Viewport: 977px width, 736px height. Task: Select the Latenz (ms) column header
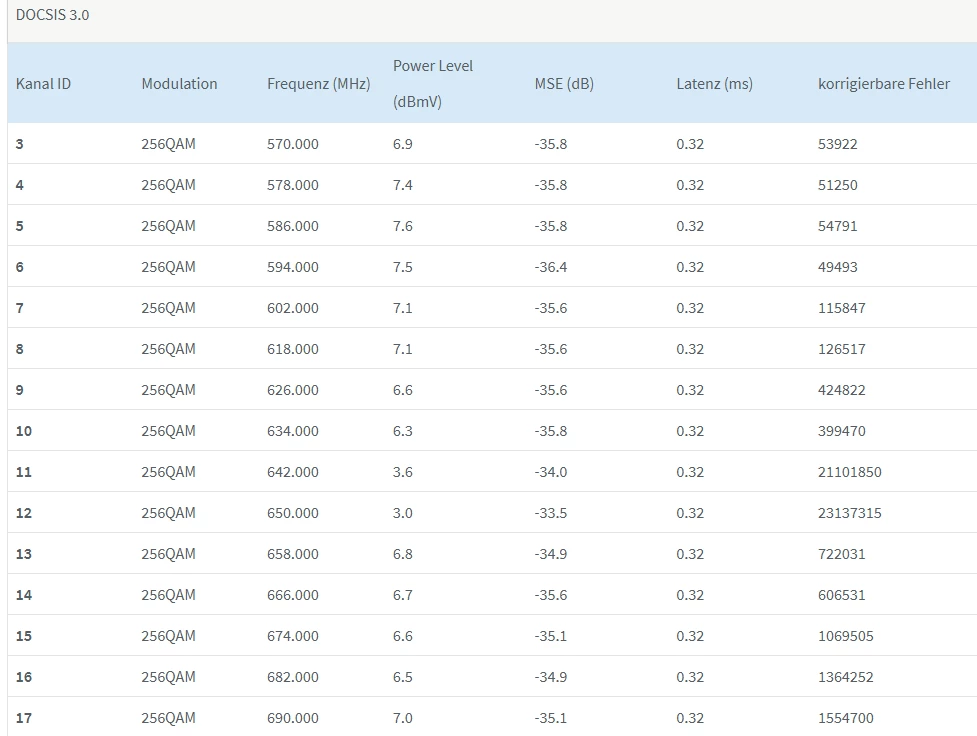[715, 84]
